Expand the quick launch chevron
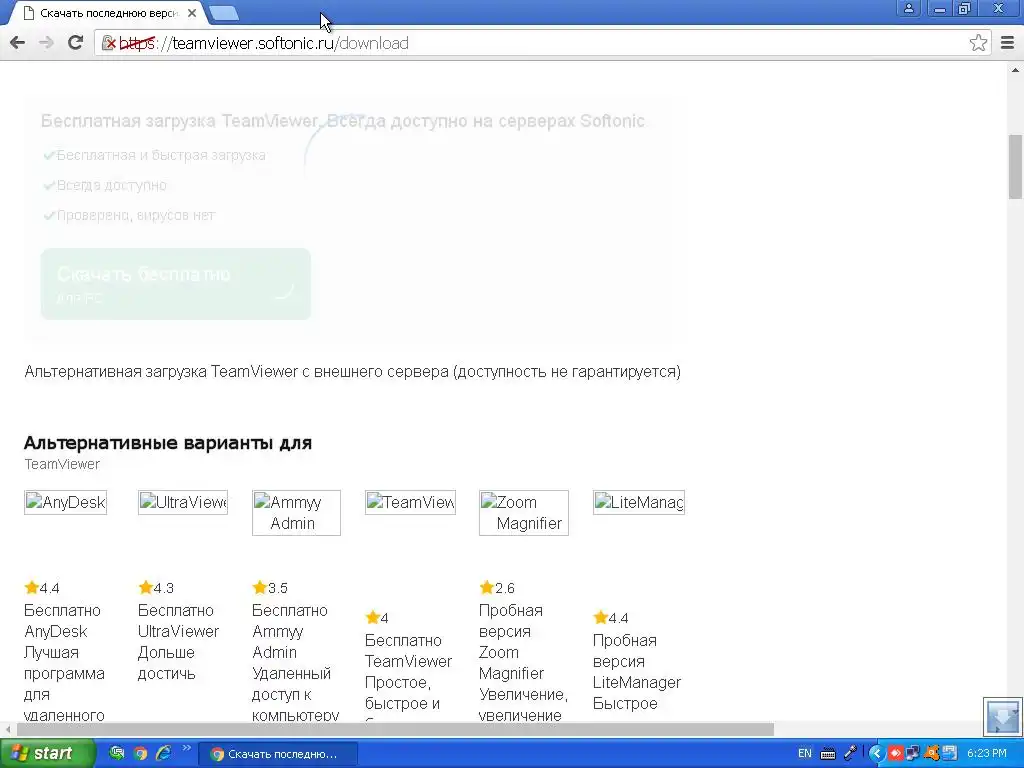Image resolution: width=1024 pixels, height=768 pixels. pos(186,748)
